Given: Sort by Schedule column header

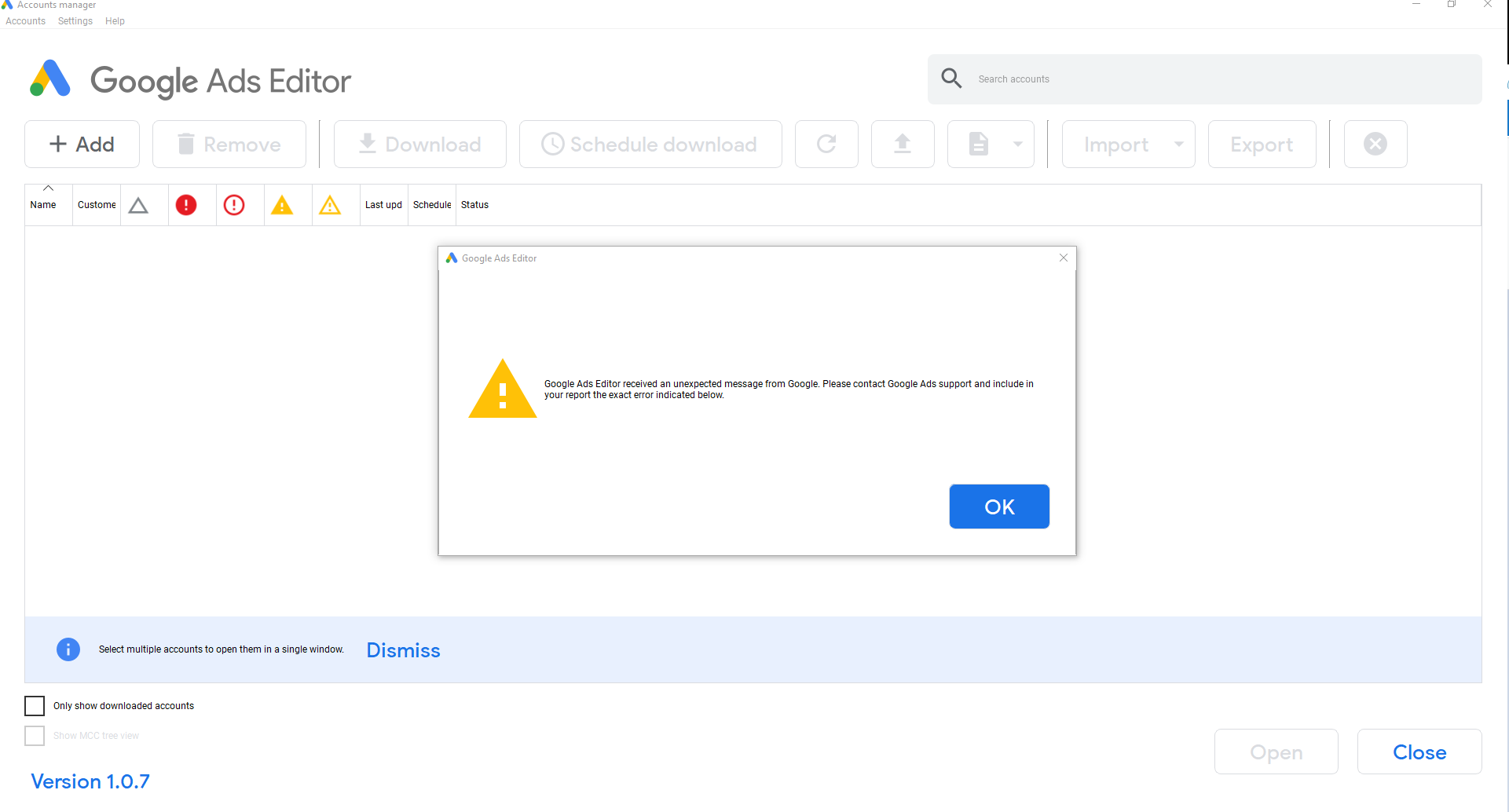Looking at the screenshot, I should tap(432, 205).
